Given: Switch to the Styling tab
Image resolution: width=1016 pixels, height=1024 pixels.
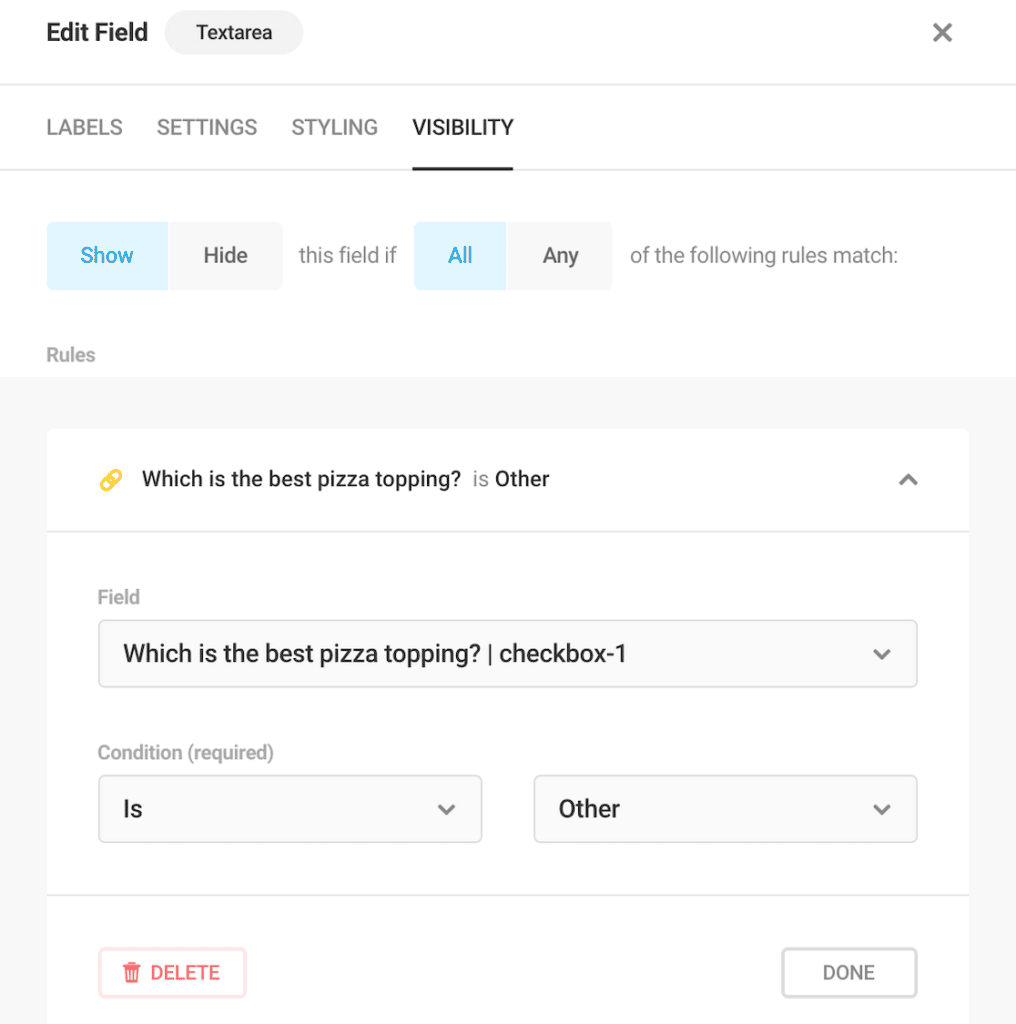Looking at the screenshot, I should [x=334, y=127].
